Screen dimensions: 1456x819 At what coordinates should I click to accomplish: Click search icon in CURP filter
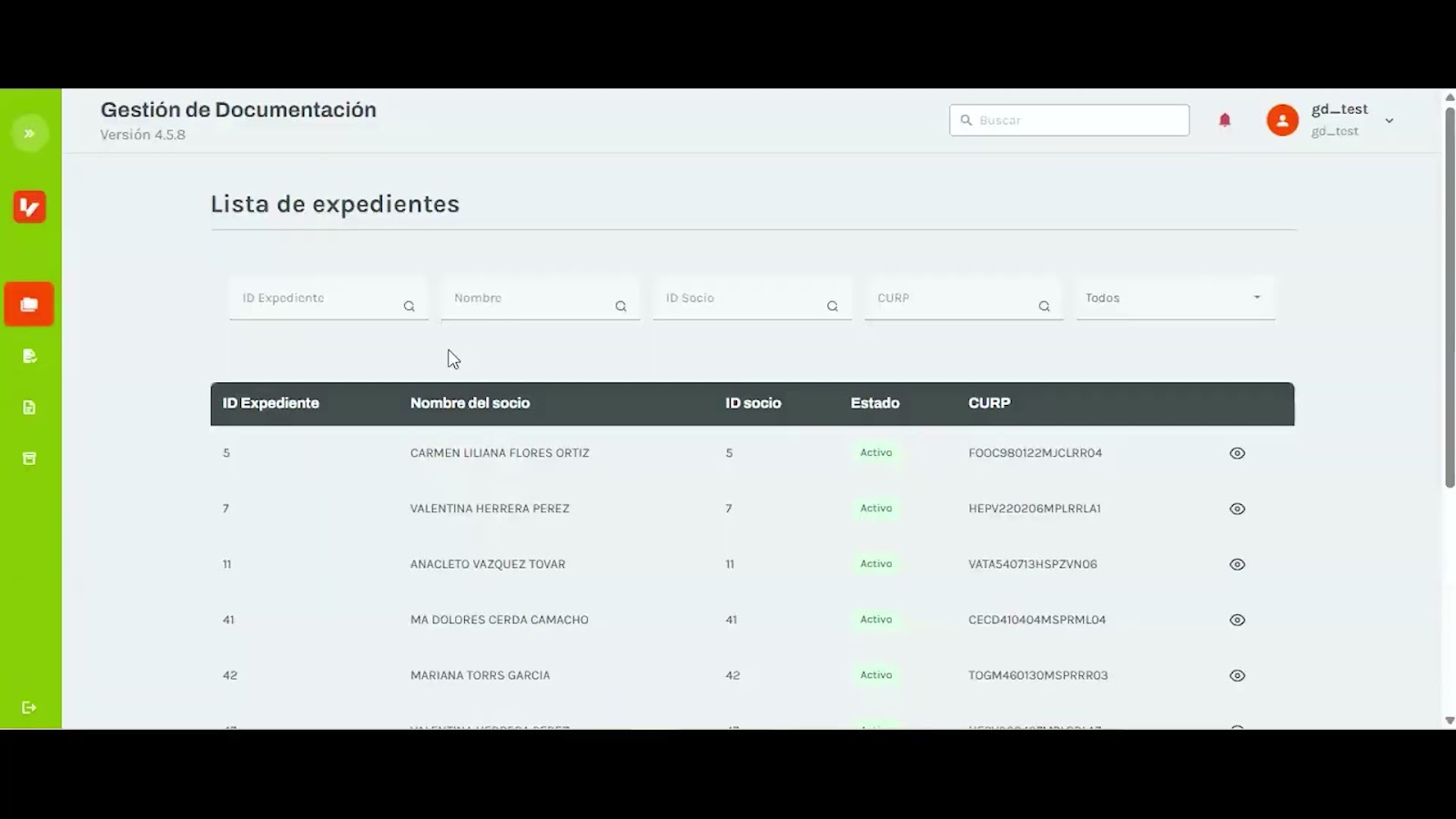pos(1045,307)
